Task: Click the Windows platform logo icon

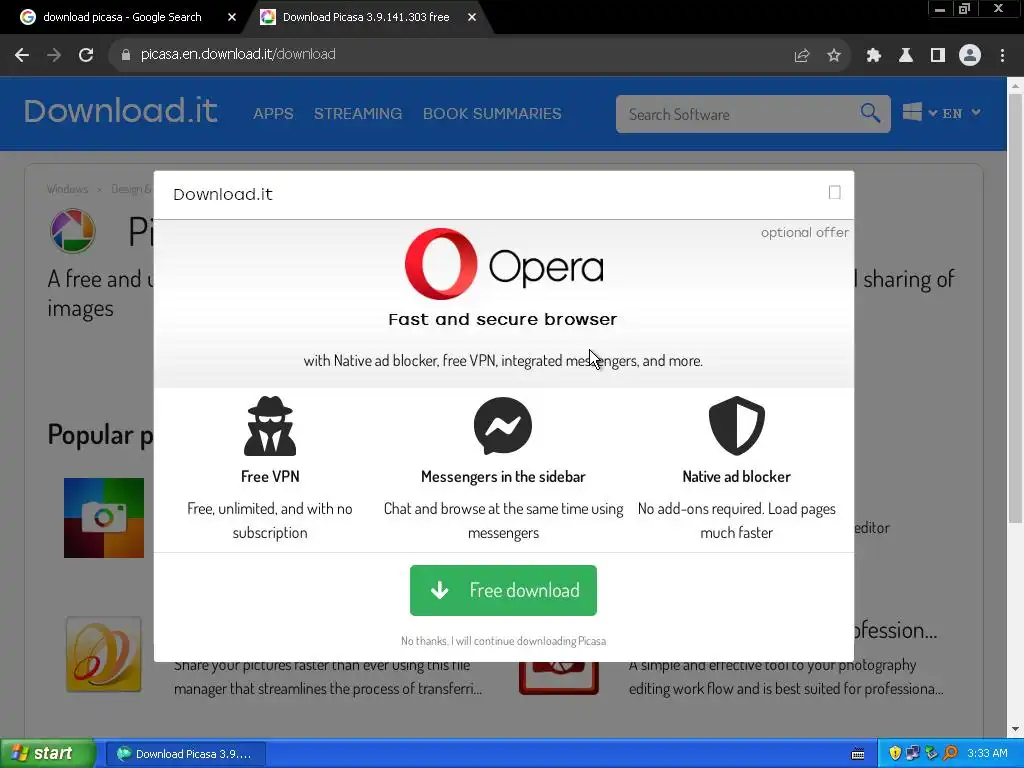Action: tap(912, 112)
